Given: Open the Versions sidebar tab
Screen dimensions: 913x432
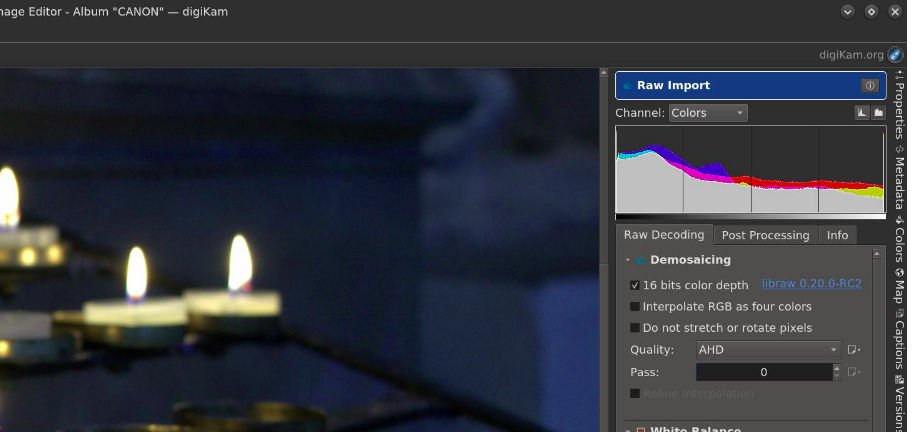Looking at the screenshot, I should (x=900, y=405).
